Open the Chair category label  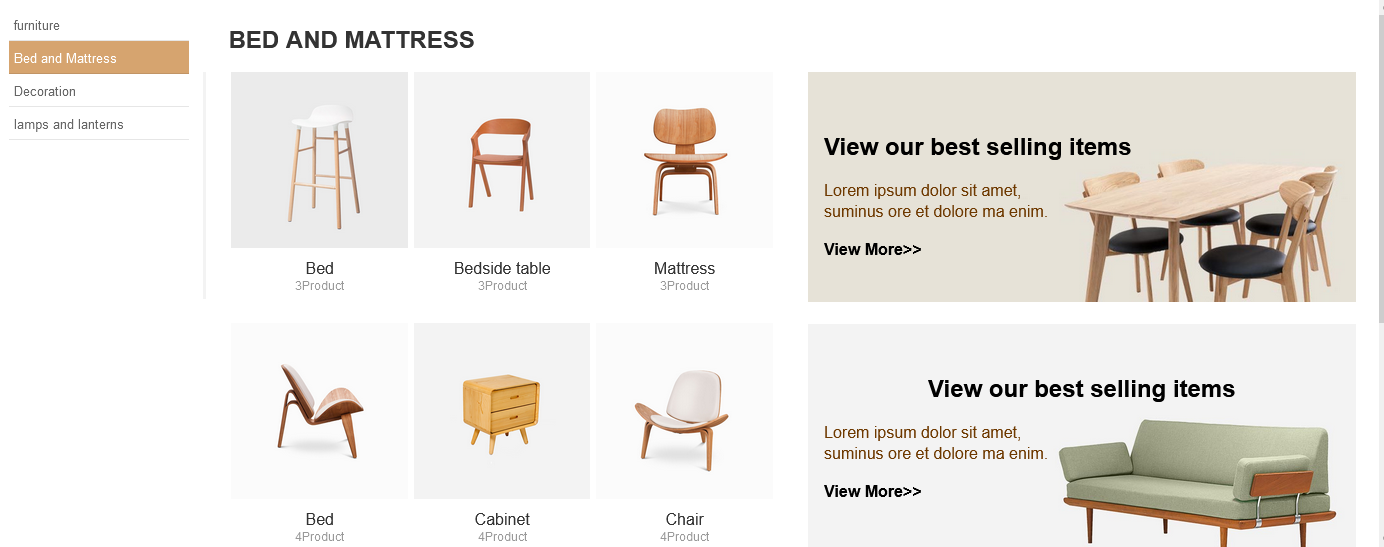684,519
